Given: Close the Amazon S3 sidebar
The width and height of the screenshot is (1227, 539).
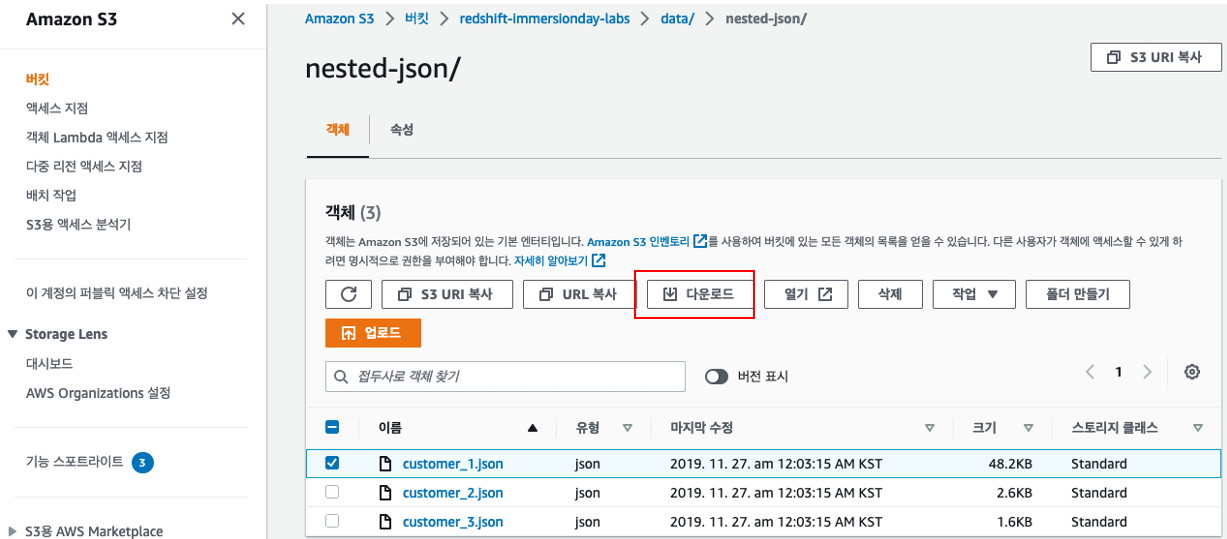Looking at the screenshot, I should click(237, 18).
